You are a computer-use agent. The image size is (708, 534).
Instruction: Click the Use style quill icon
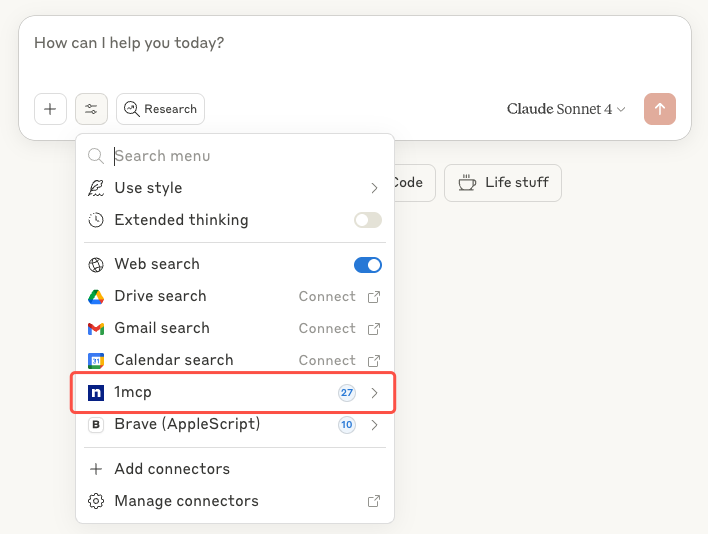tap(96, 188)
